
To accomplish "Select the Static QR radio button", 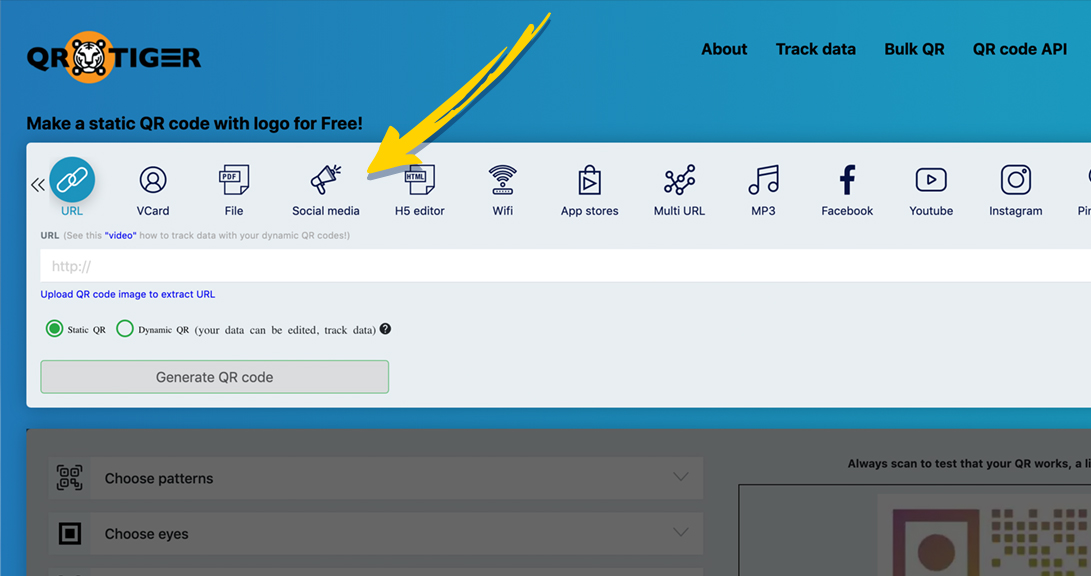I will point(55,329).
